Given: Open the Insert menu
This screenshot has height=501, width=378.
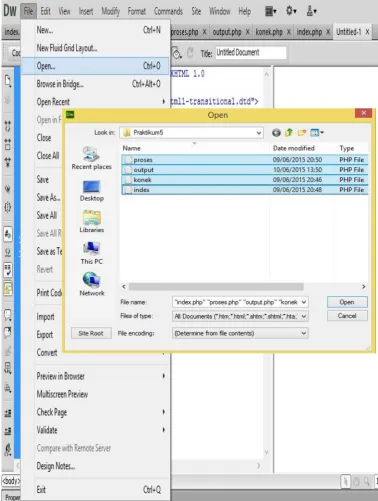Looking at the screenshot, I should (86, 11).
